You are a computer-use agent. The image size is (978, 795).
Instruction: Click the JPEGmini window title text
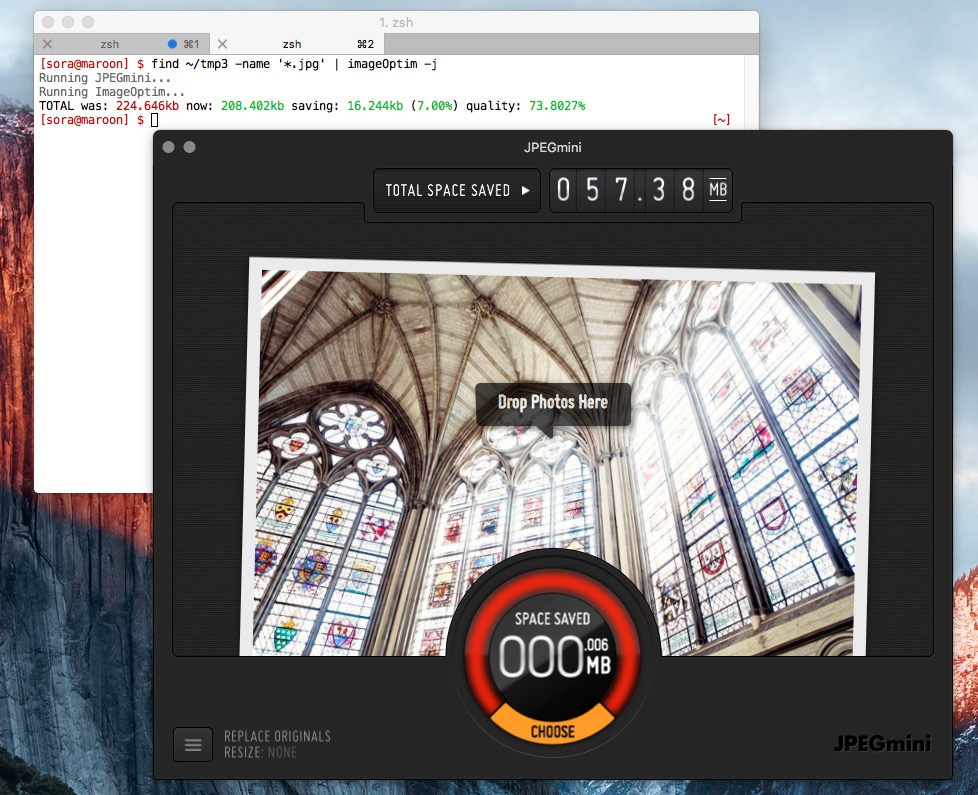553,148
